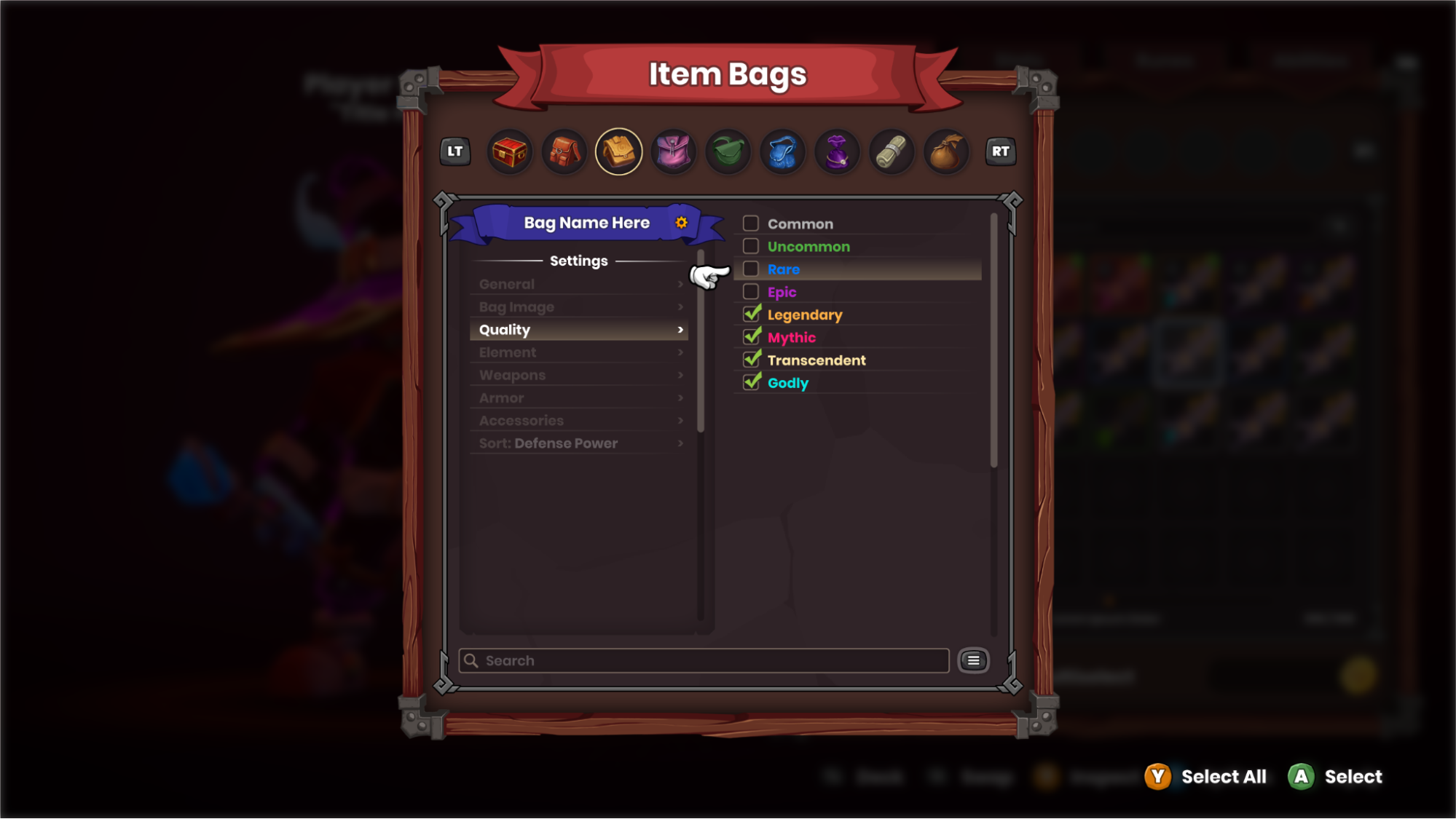Screen dimensions: 1456x819
Task: Enable the Common quality checkbox
Action: [x=751, y=223]
